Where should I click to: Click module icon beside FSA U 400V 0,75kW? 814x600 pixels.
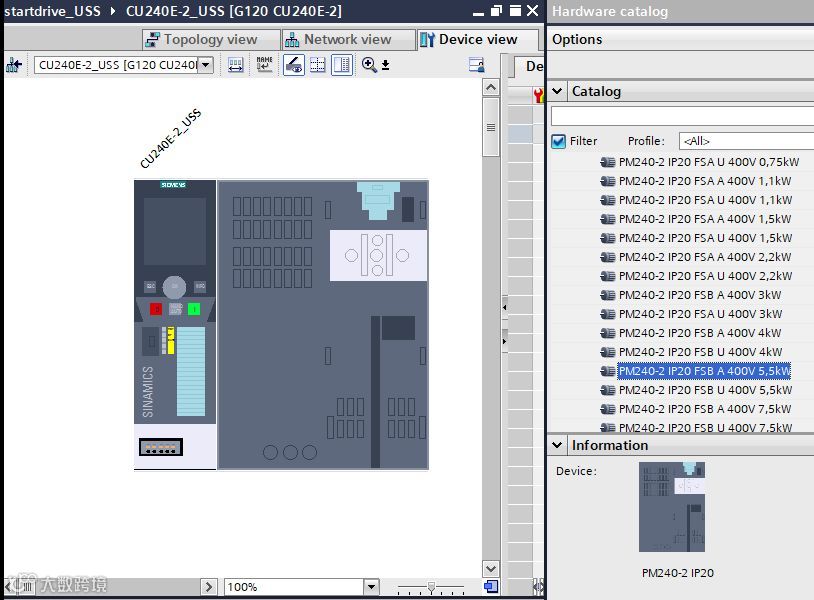tap(607, 162)
